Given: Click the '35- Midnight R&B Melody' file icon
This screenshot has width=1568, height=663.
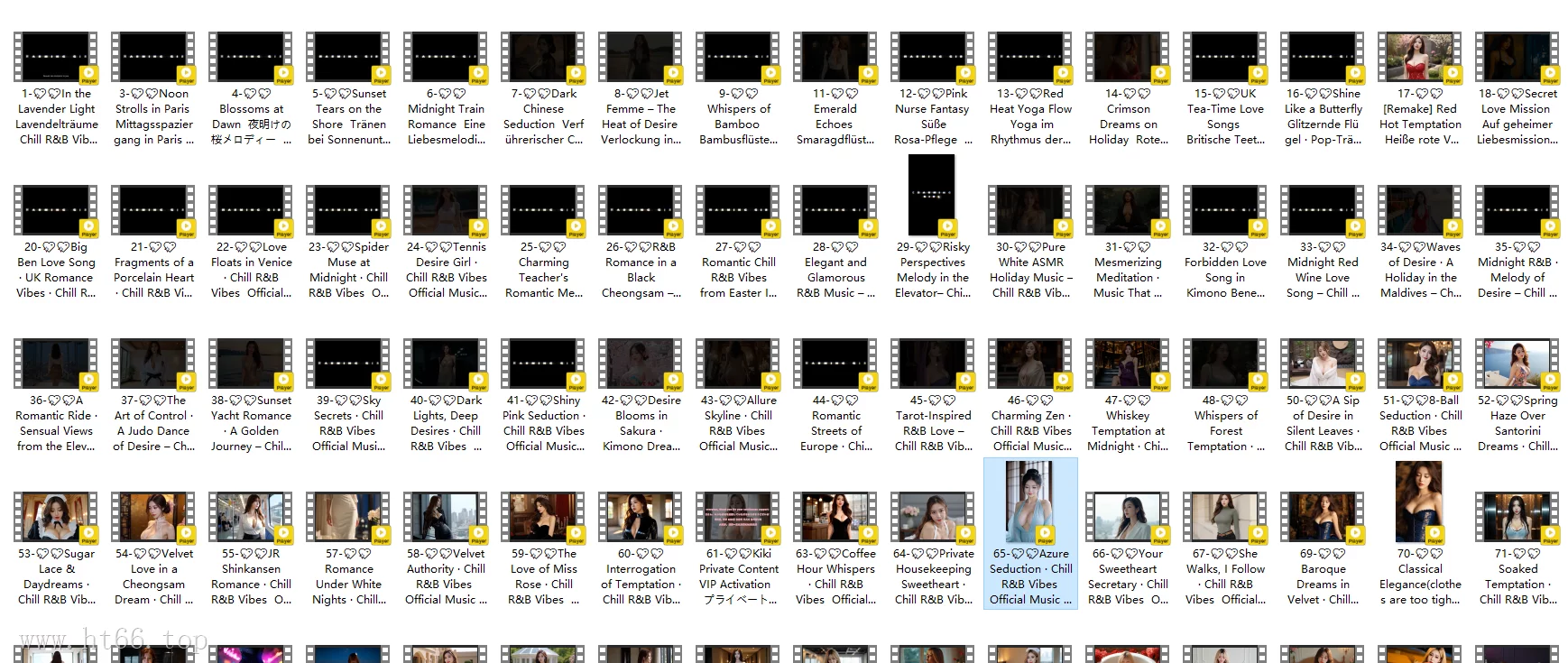Looking at the screenshot, I should 1517,211.
